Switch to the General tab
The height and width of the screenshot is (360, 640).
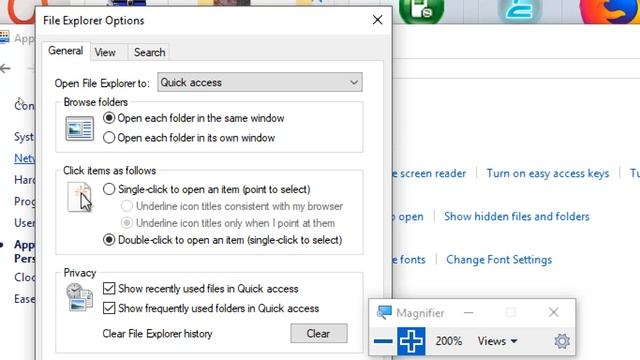pyautogui.click(x=65, y=51)
